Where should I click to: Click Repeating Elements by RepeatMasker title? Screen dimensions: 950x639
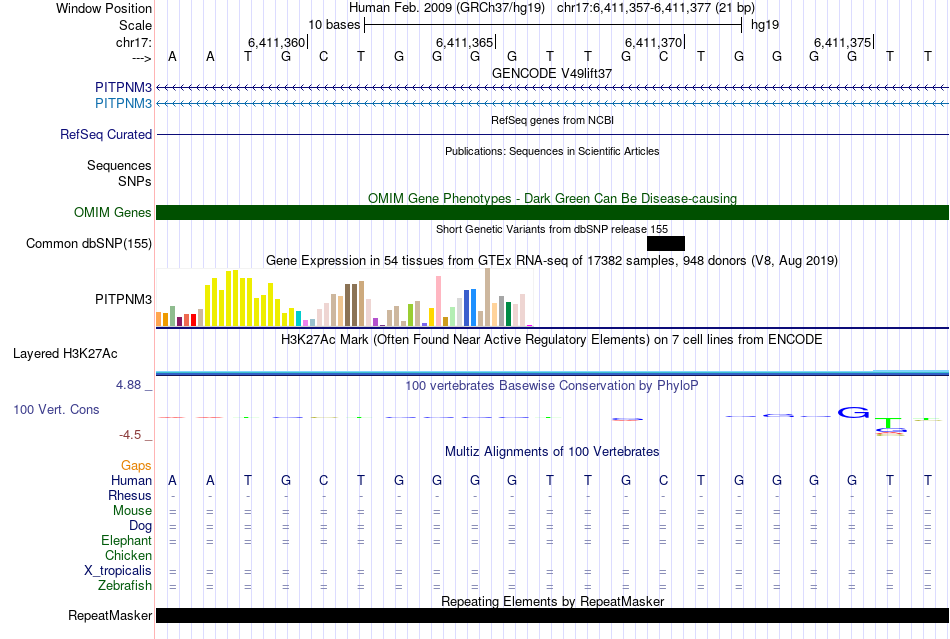(552, 601)
